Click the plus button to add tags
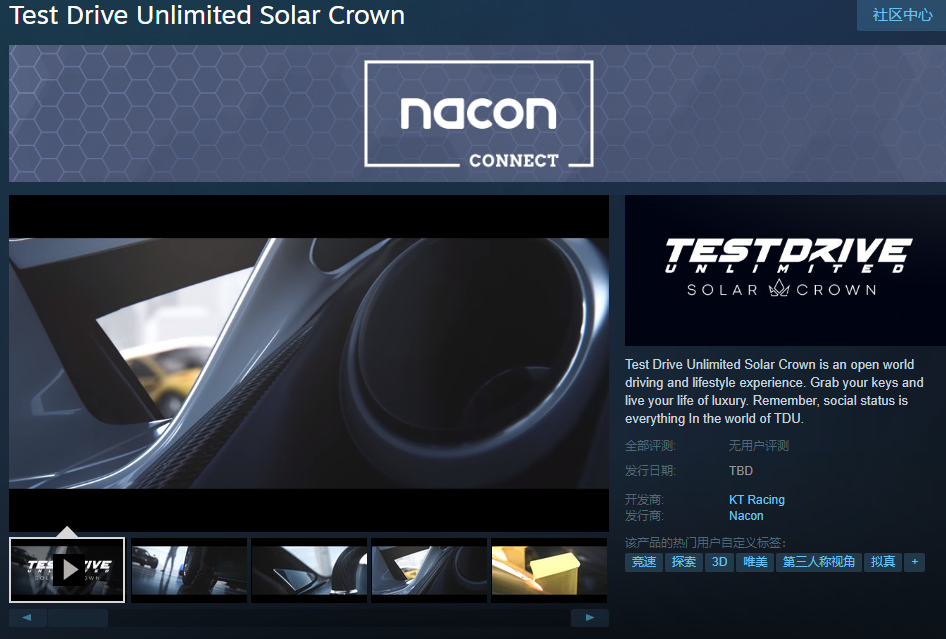946x639 pixels. pyautogui.click(x=915, y=562)
